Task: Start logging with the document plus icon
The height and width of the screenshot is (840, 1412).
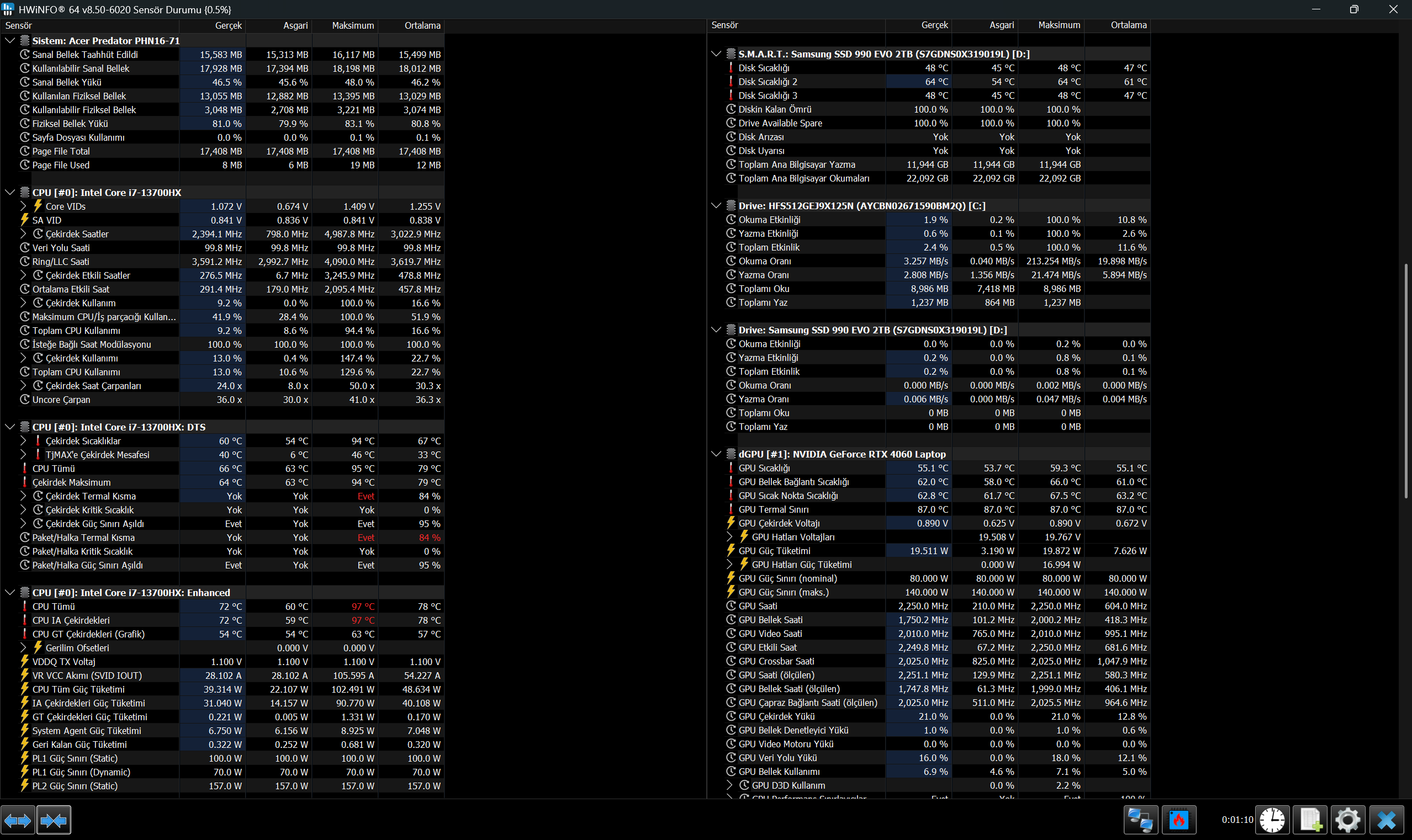Action: coord(1310,820)
